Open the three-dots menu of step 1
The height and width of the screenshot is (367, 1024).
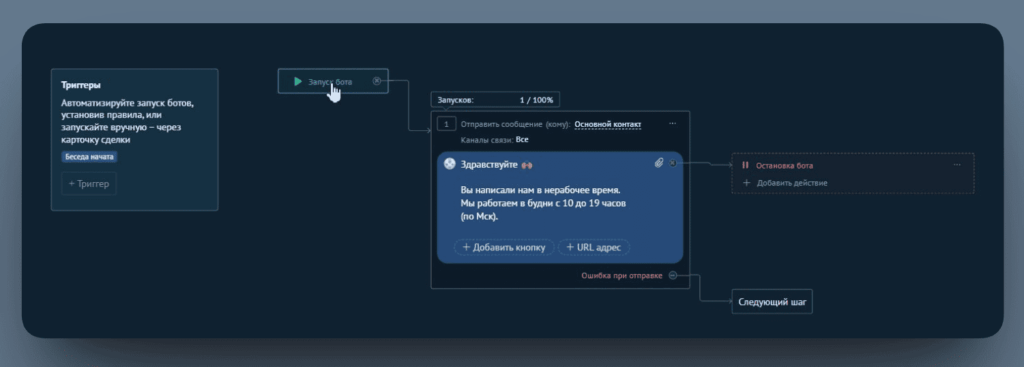point(673,124)
